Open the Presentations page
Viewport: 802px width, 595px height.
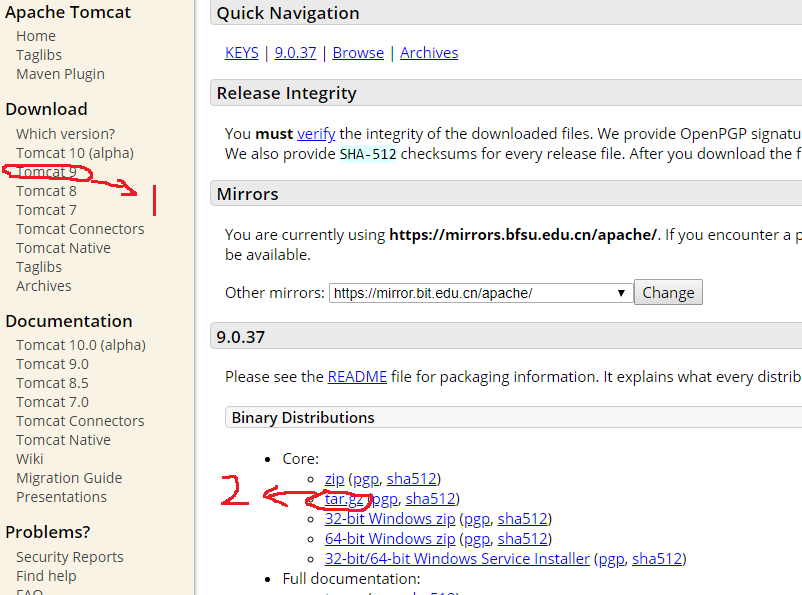(x=61, y=497)
